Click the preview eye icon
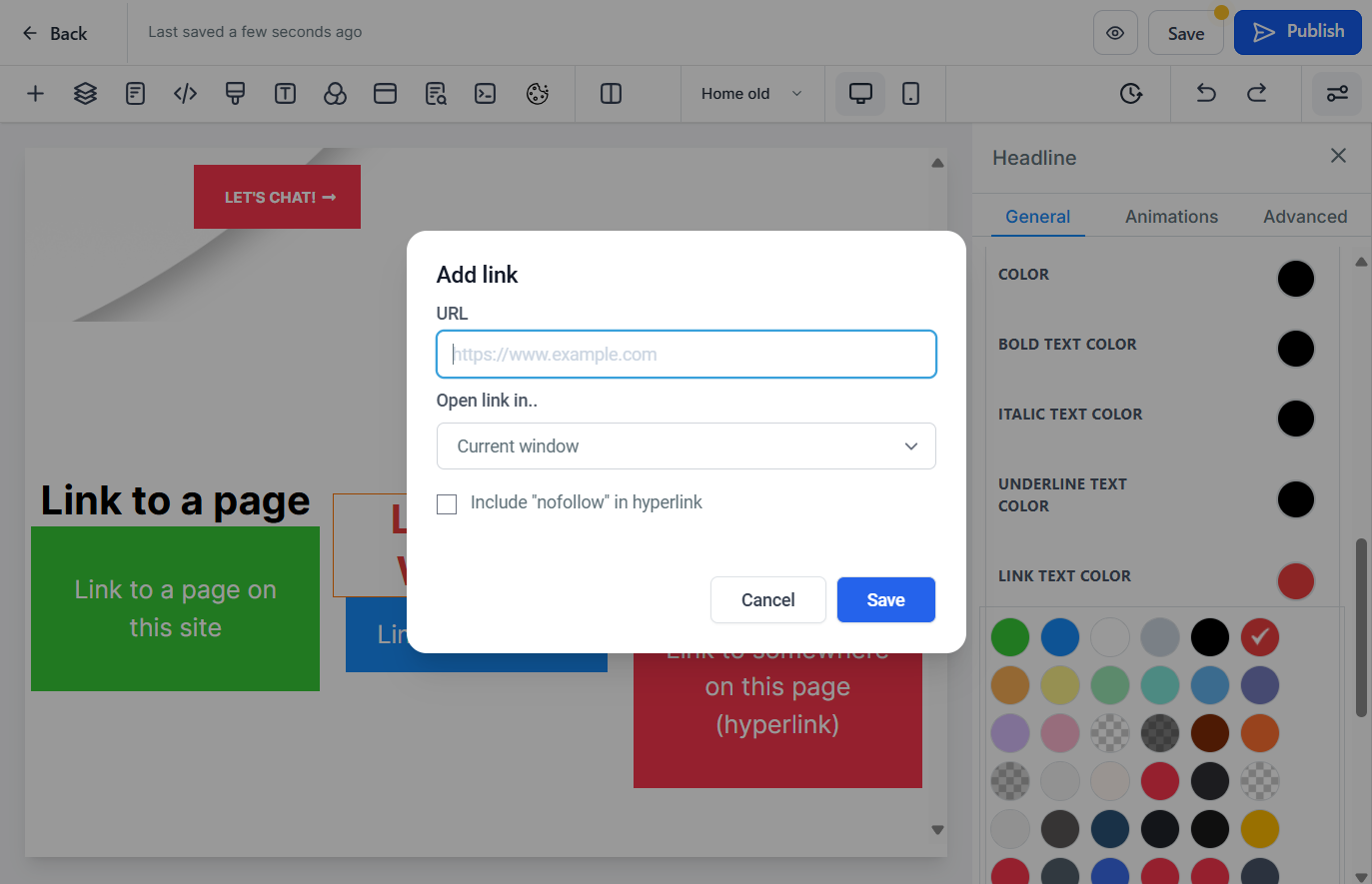 point(1115,33)
